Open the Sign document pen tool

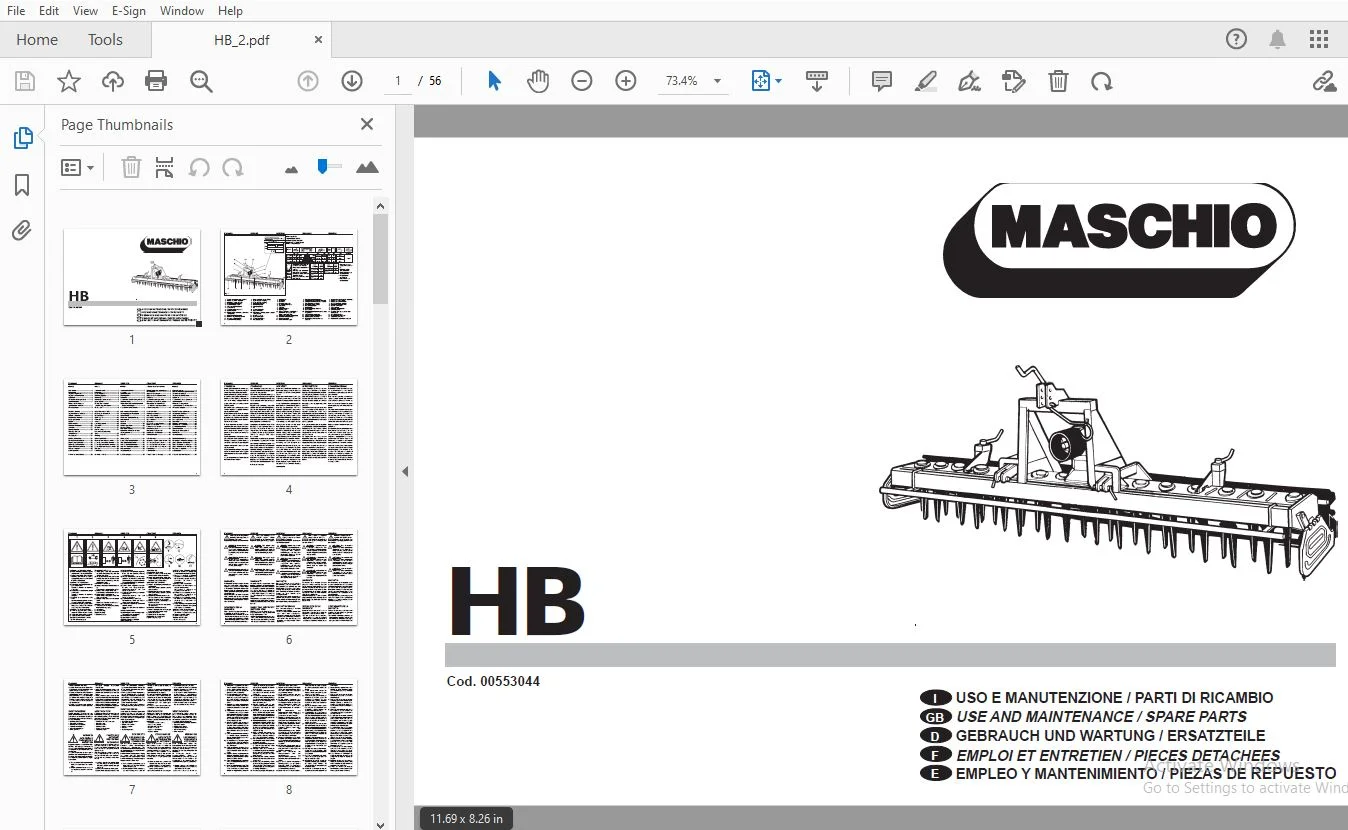[969, 82]
